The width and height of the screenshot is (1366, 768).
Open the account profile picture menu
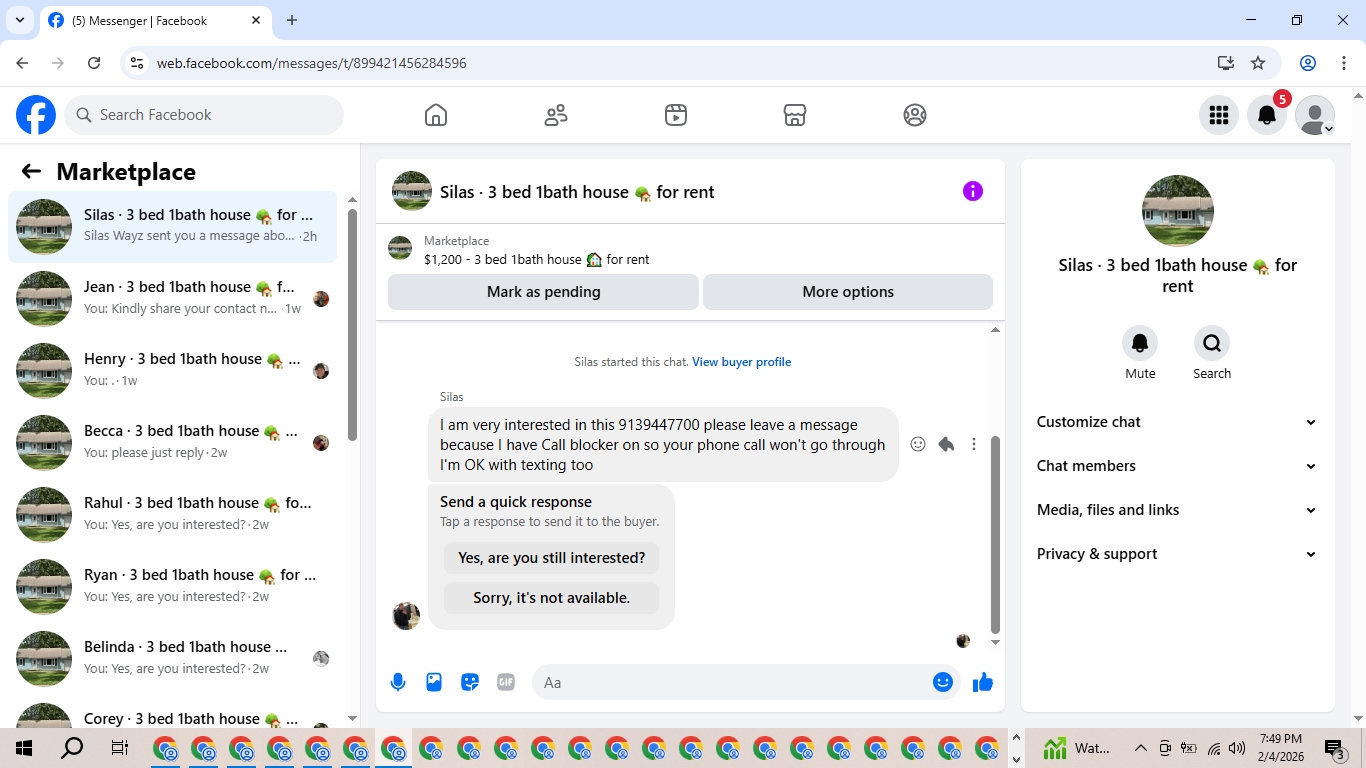pyautogui.click(x=1315, y=115)
